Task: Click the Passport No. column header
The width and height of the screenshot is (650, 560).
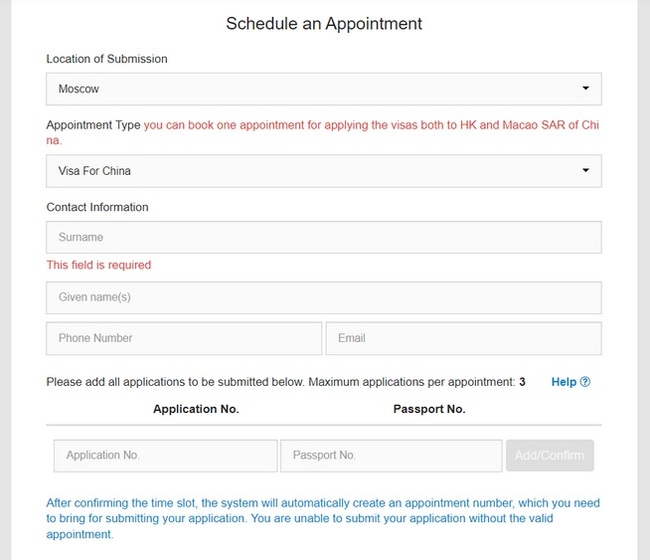Action: coord(429,409)
